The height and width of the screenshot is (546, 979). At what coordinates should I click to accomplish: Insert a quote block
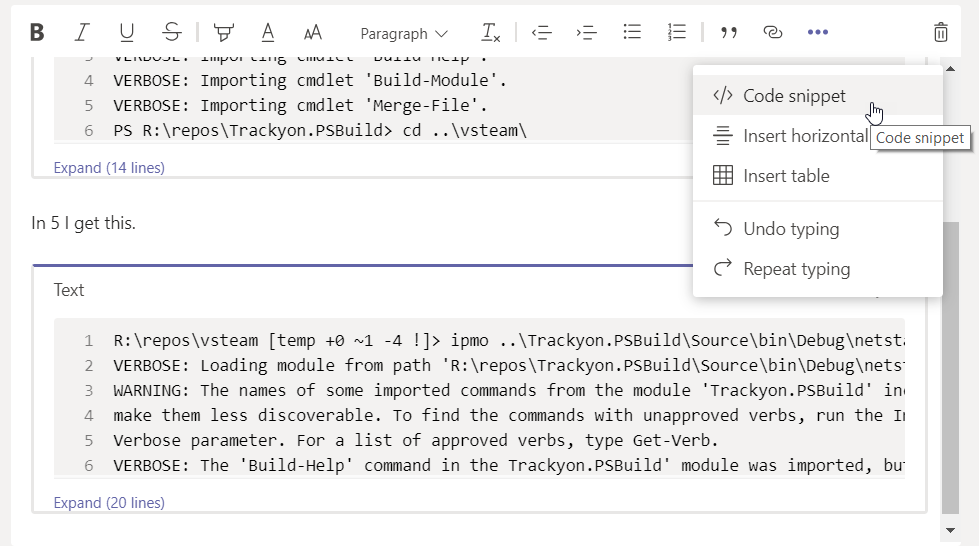(728, 32)
